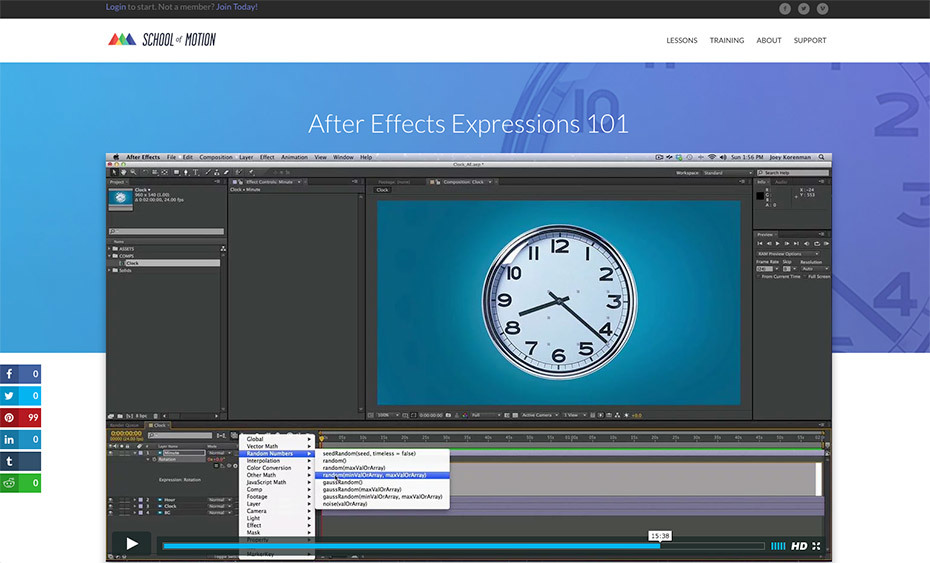Select the Rectangle shape tool
The image size is (930, 563).
tap(176, 172)
